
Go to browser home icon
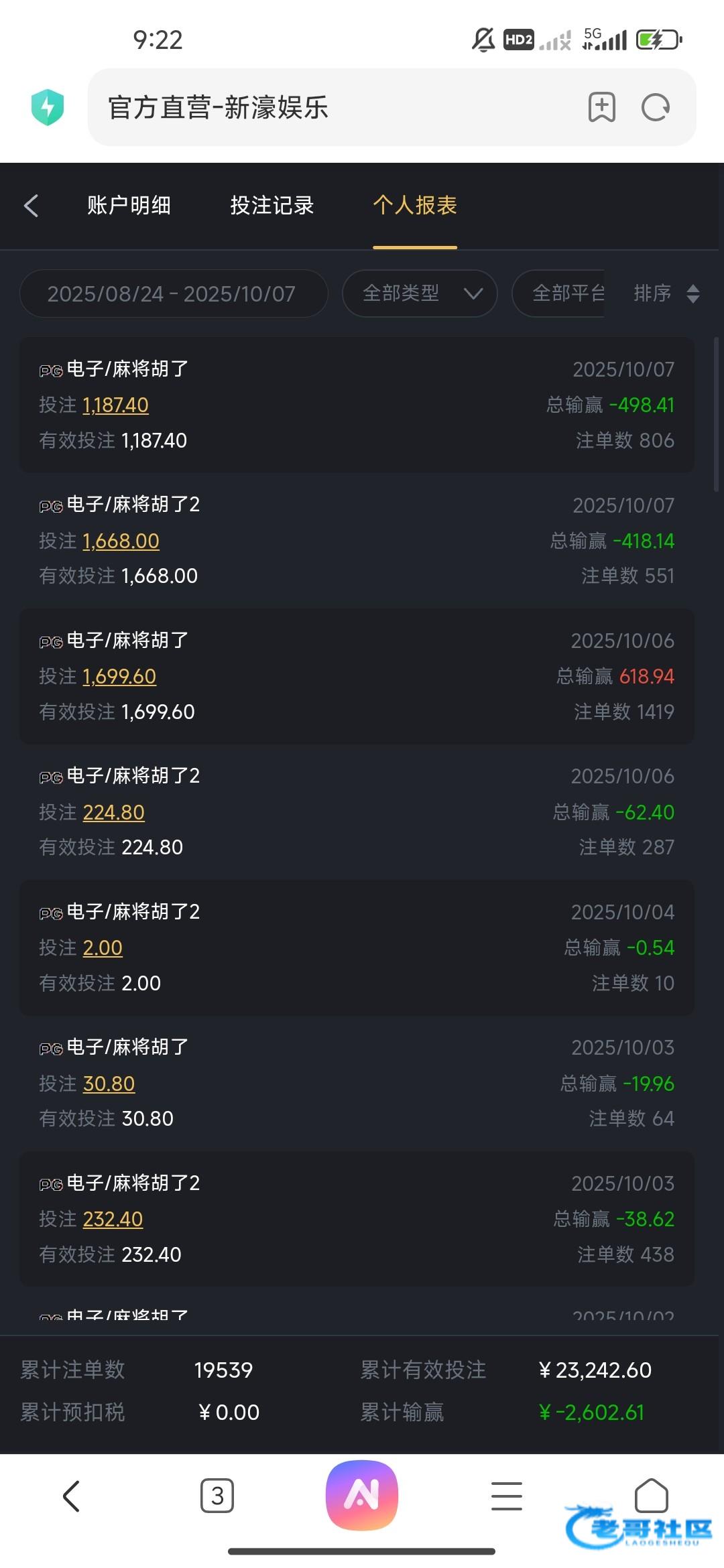click(651, 1494)
